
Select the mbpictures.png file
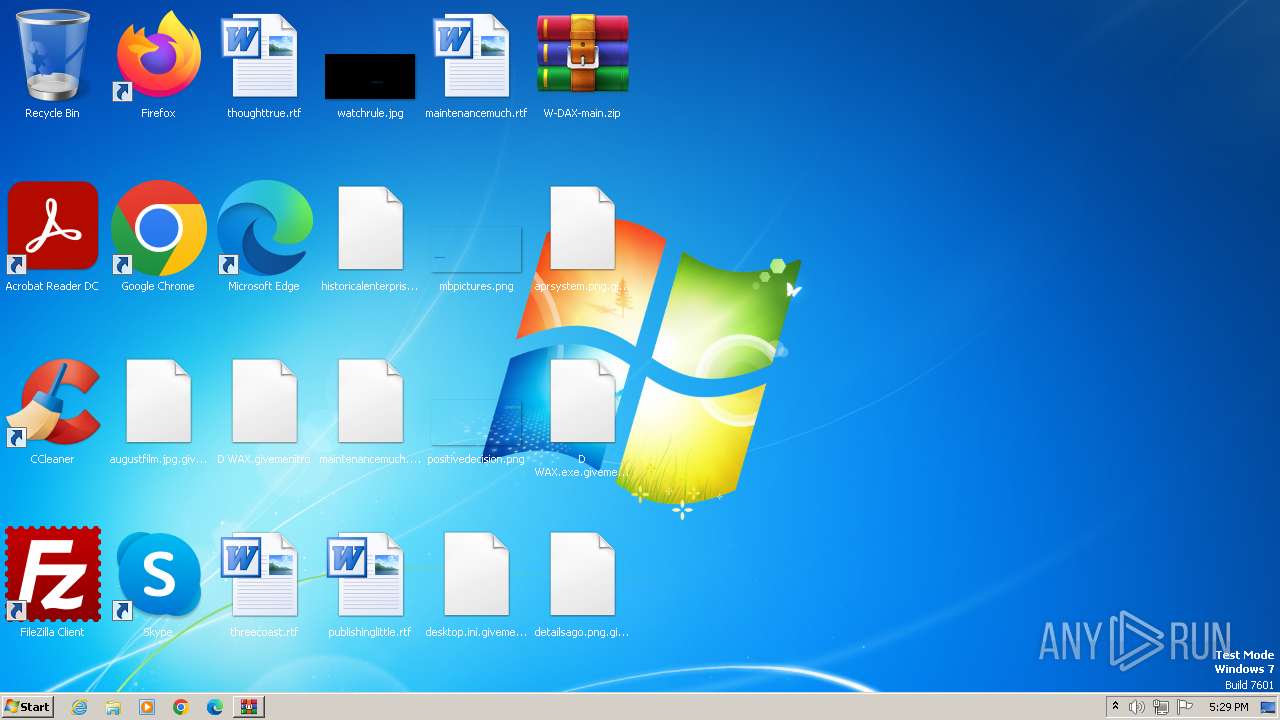[476, 258]
